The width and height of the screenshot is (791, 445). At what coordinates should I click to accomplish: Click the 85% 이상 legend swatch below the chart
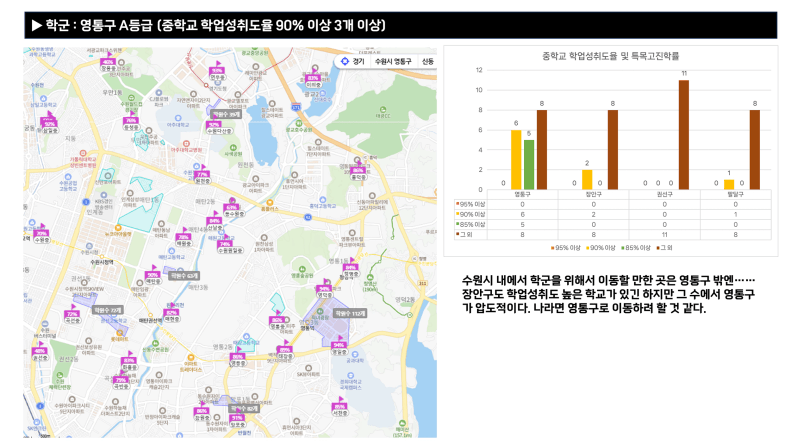point(623,248)
